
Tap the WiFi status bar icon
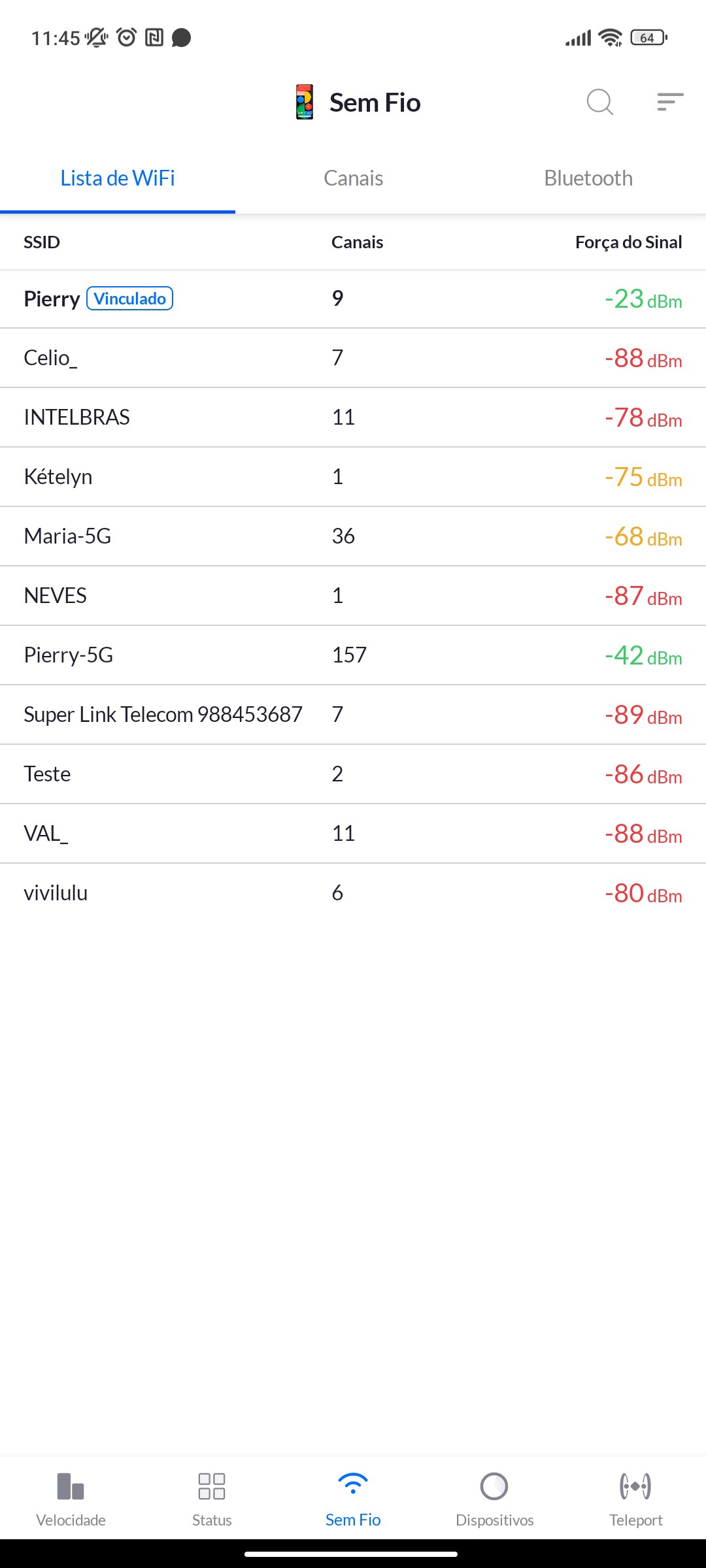(x=611, y=38)
